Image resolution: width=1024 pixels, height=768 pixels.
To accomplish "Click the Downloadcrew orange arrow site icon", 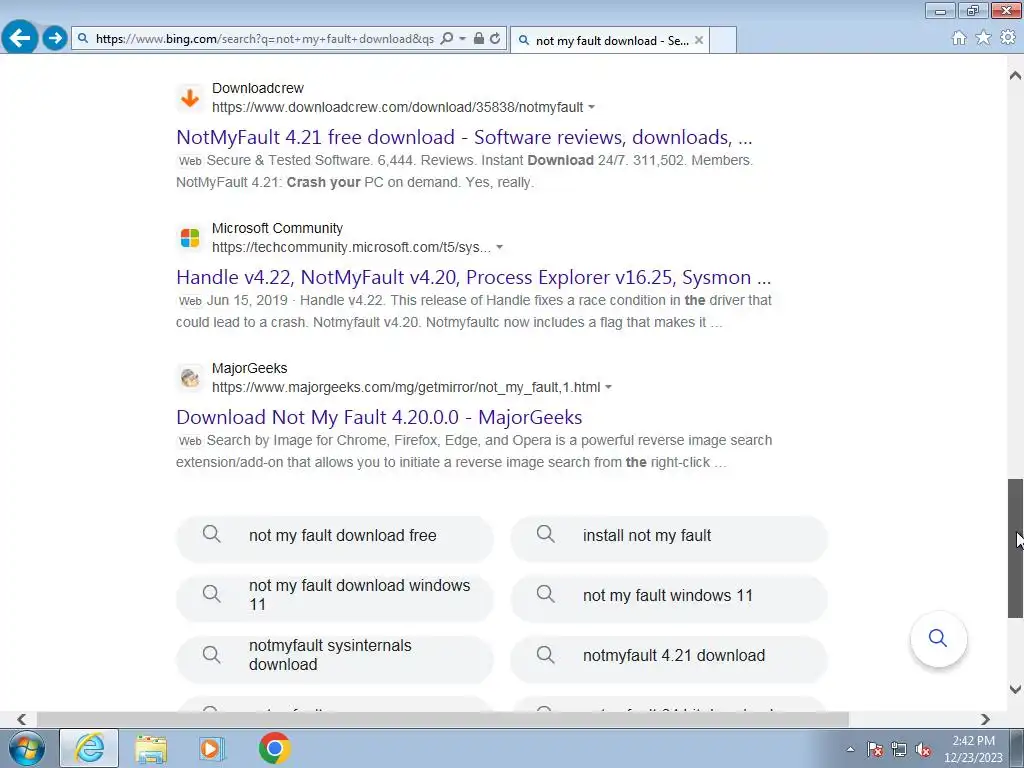I will (x=190, y=99).
